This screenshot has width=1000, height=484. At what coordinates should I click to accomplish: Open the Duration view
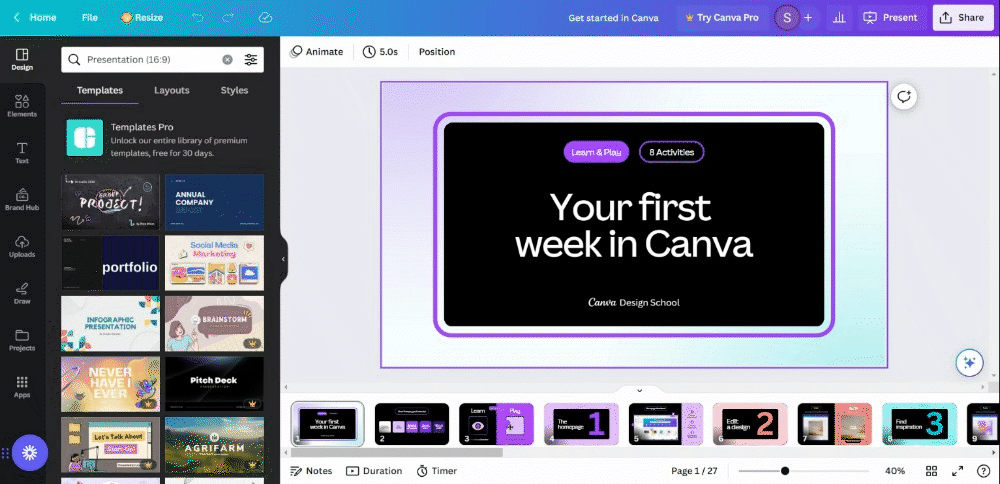click(x=374, y=471)
